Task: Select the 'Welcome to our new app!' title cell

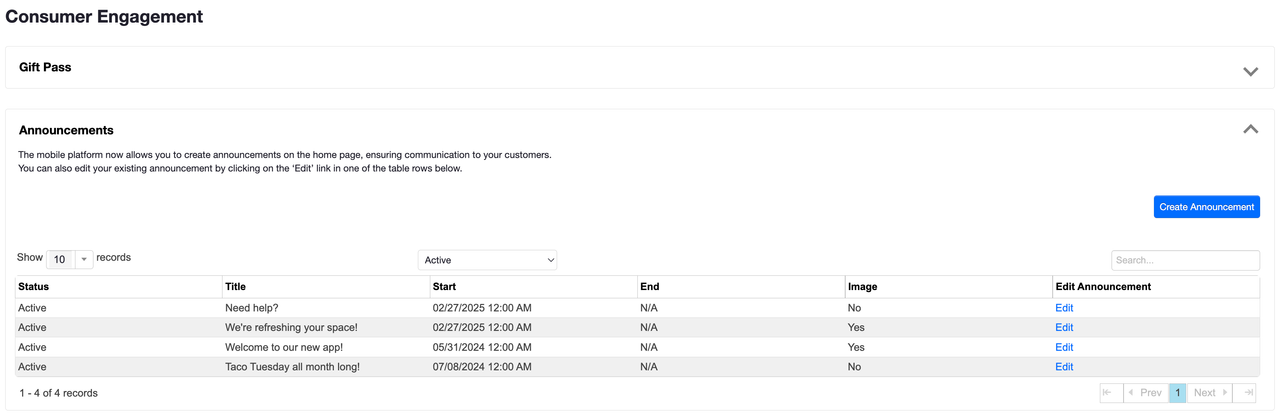Action: (326, 347)
